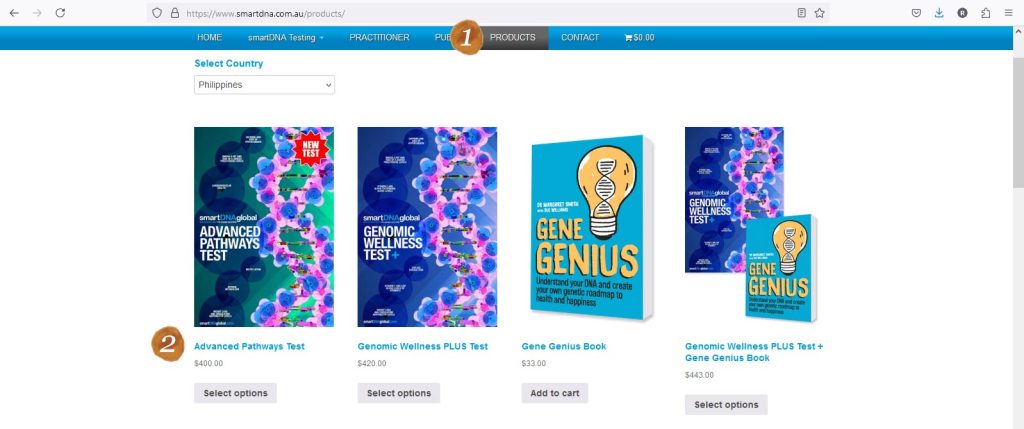Open the PRACTITIONER menu item

pyautogui.click(x=379, y=38)
